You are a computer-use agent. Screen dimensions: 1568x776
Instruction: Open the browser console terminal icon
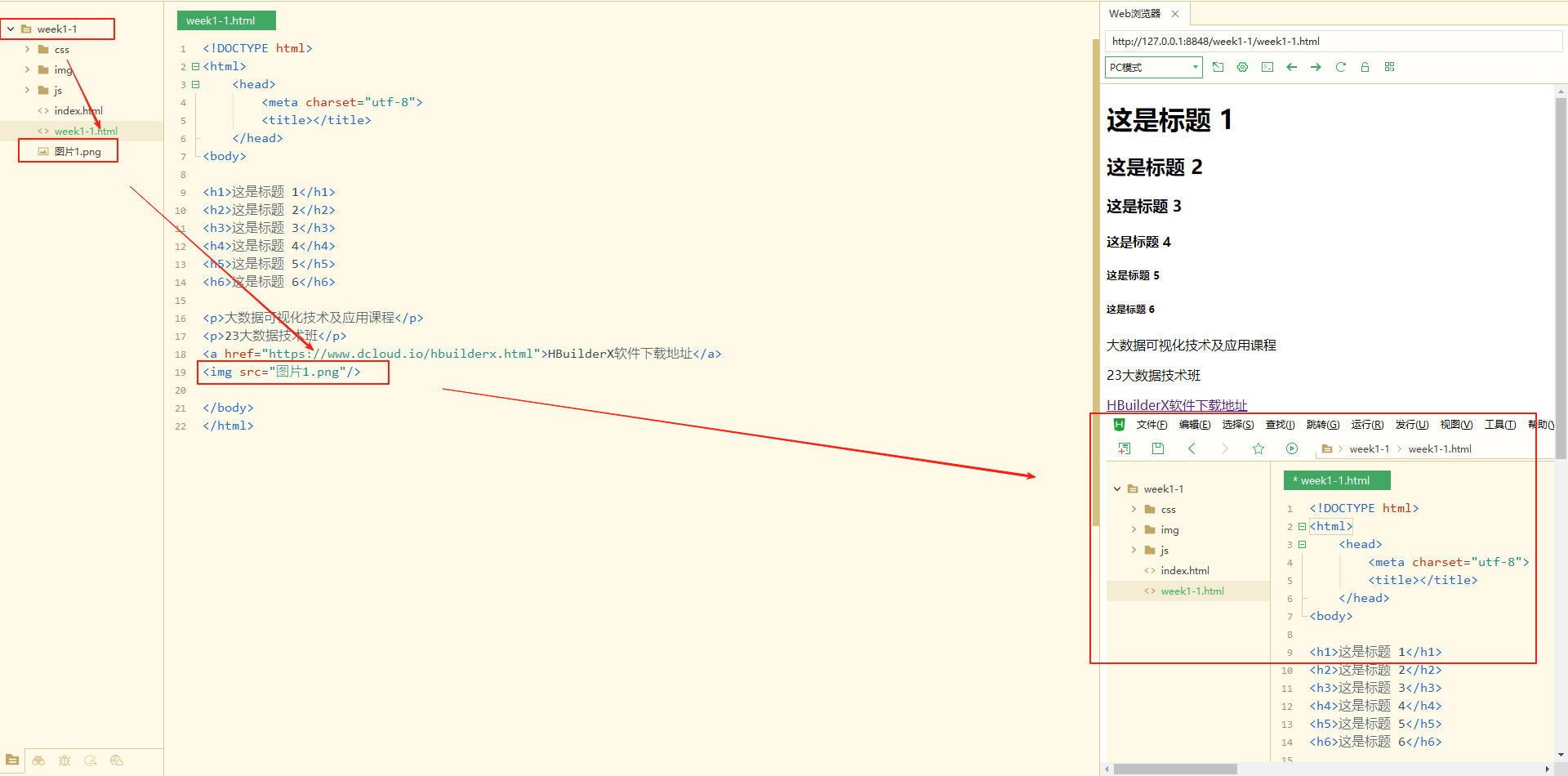[1267, 67]
